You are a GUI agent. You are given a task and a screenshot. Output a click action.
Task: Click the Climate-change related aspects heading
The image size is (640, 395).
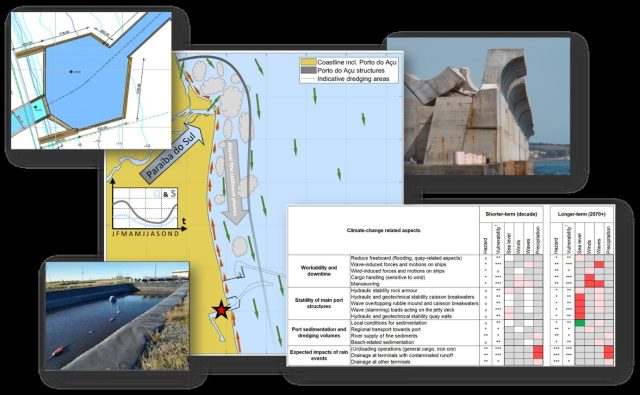383,231
